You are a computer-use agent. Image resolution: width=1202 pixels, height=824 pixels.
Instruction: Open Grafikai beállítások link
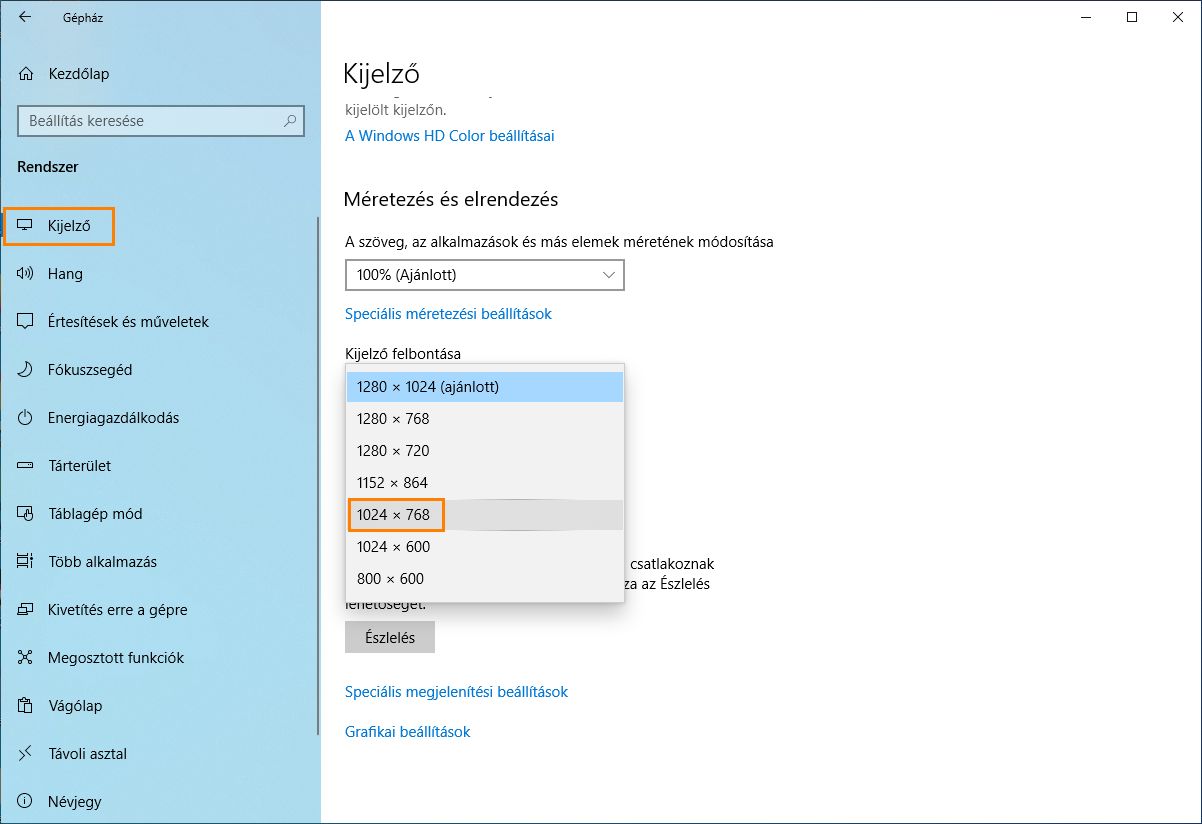click(407, 732)
